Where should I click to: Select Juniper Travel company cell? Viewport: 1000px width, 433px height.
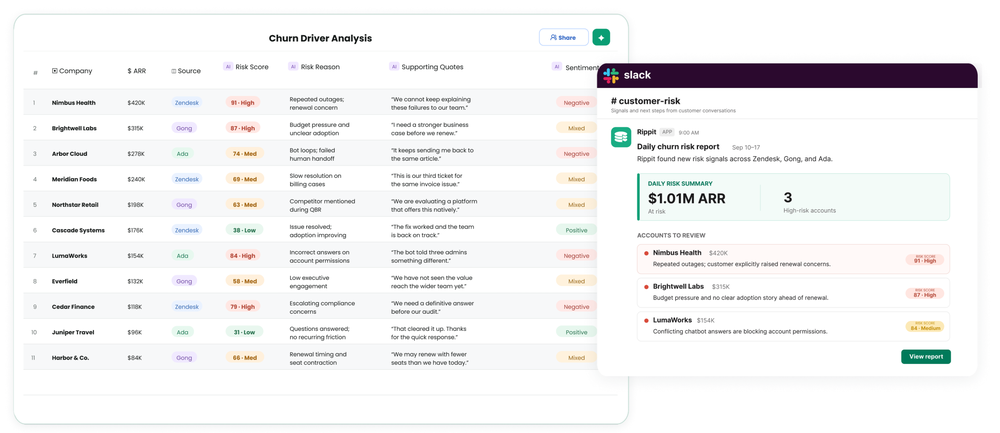coord(73,332)
